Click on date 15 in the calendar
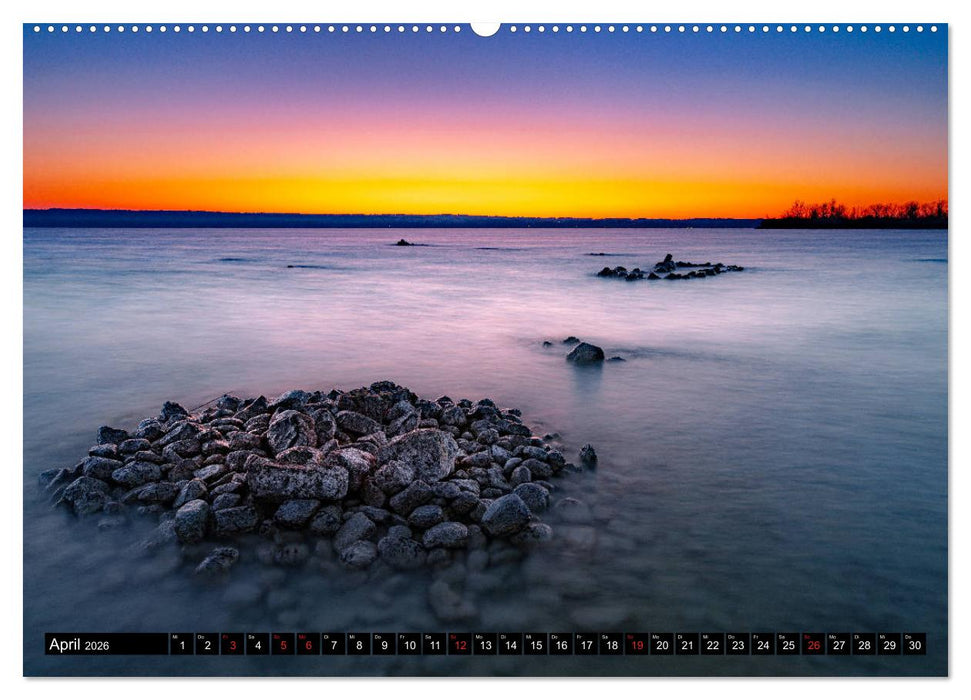The image size is (971, 700). tap(535, 645)
